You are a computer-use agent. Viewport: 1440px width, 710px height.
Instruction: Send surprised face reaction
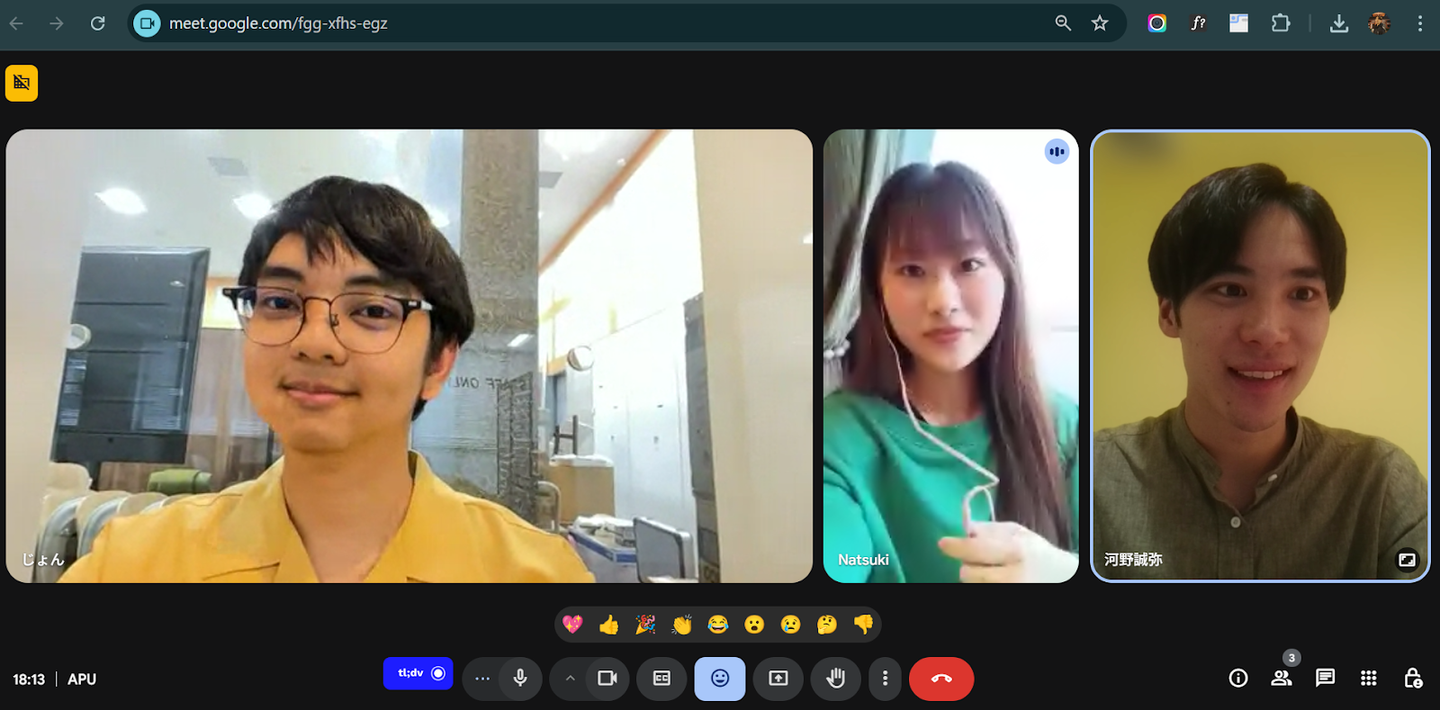[754, 625]
